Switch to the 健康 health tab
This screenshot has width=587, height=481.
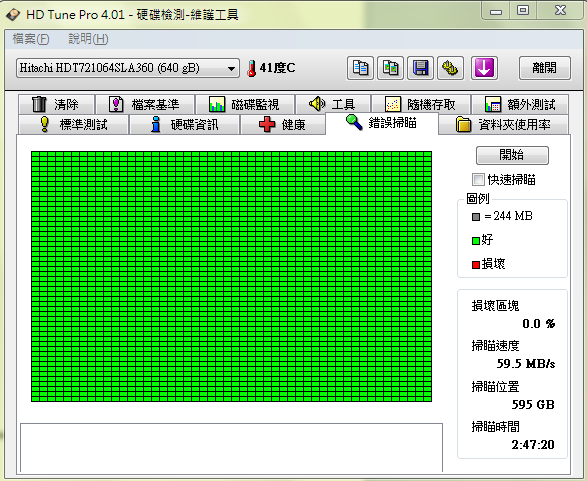click(283, 125)
